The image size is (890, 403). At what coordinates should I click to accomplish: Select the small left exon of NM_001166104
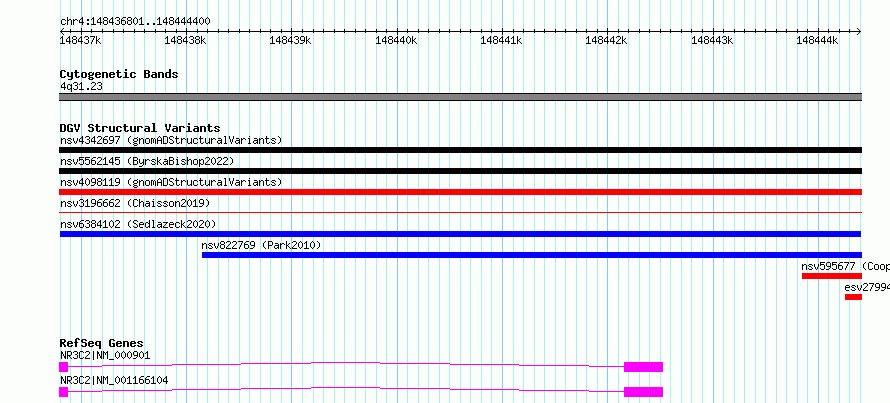pyautogui.click(x=64, y=392)
